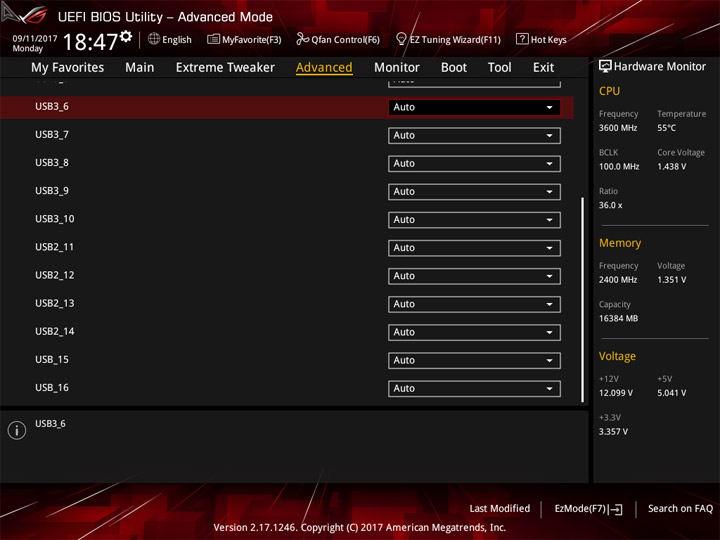Open the Main tab
The image size is (720, 540).
pyautogui.click(x=140, y=68)
